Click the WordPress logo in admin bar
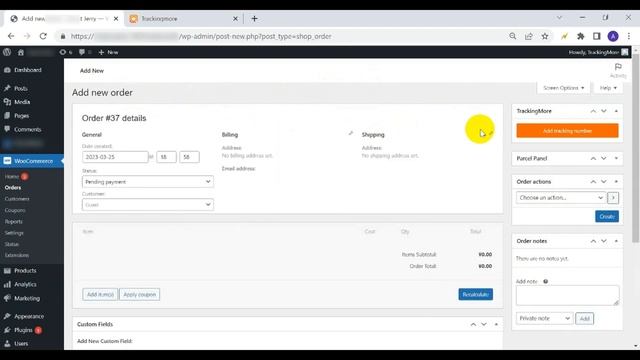This screenshot has height=360, width=640. click(x=7, y=52)
